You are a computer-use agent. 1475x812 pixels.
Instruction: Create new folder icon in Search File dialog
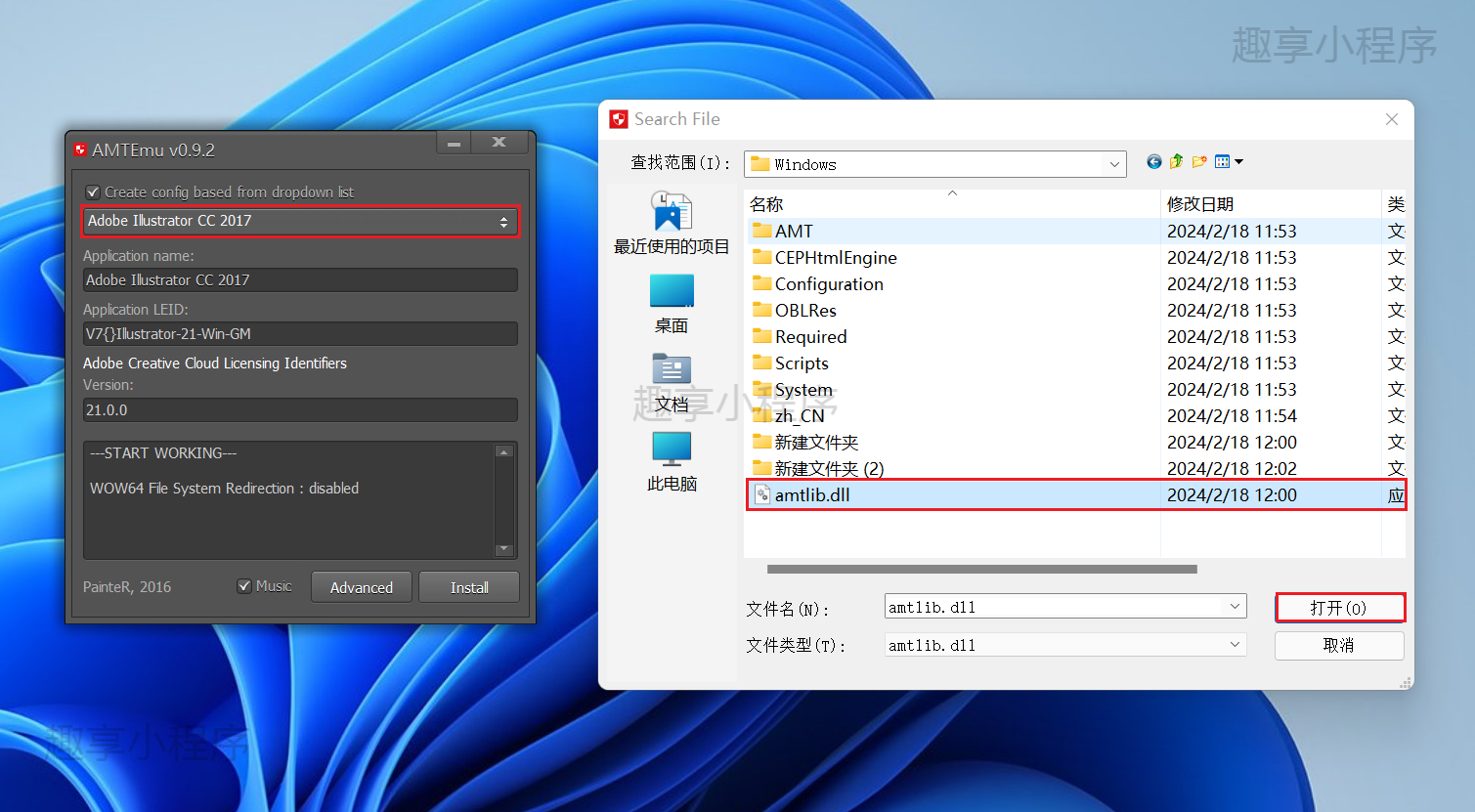(1199, 161)
